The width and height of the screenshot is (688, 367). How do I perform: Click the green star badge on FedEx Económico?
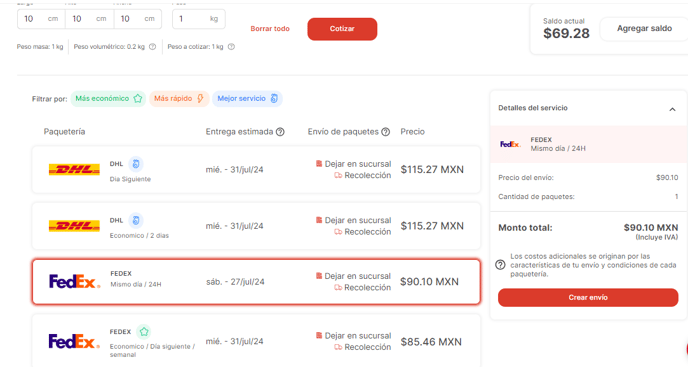(144, 331)
